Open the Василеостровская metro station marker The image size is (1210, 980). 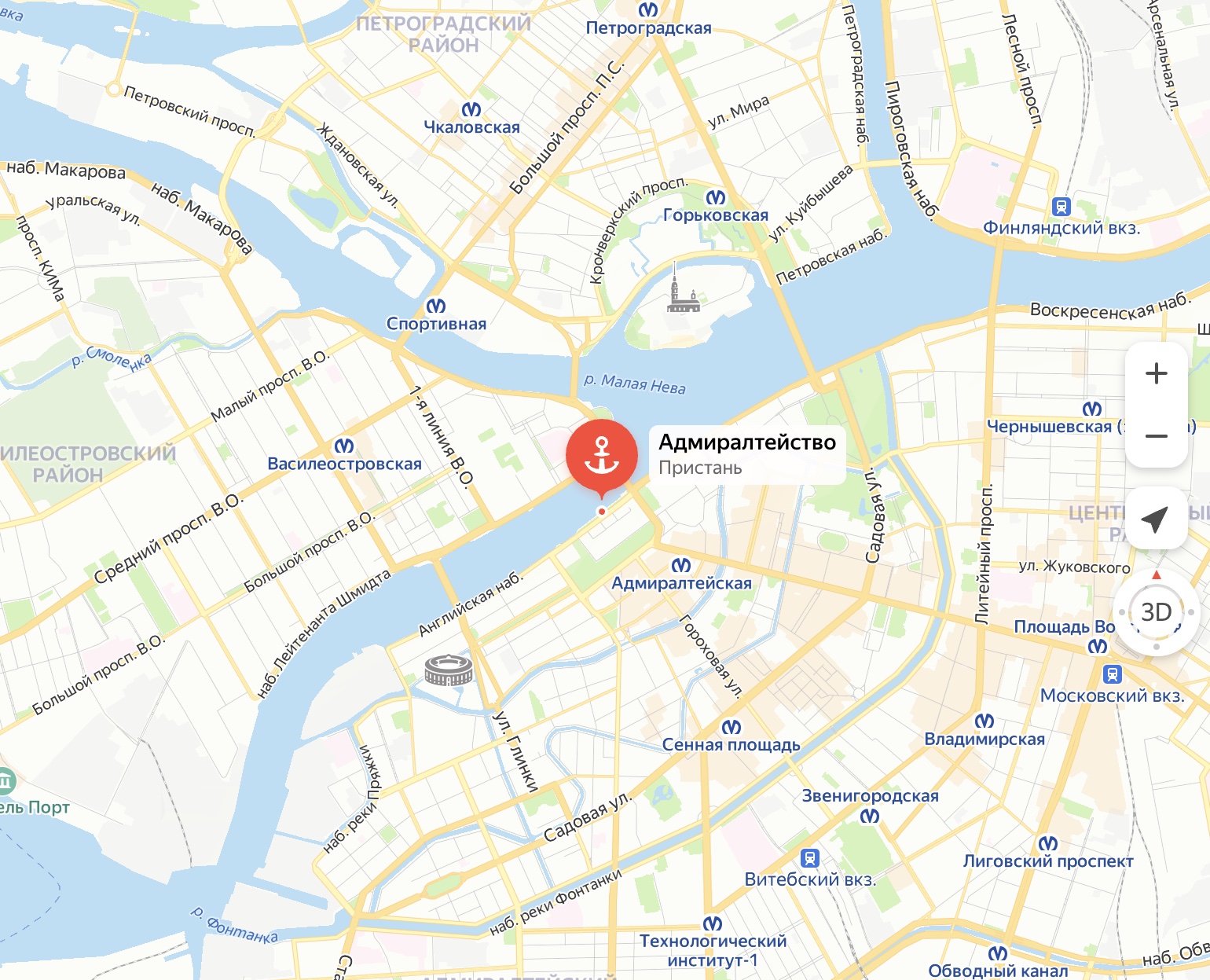coord(344,446)
